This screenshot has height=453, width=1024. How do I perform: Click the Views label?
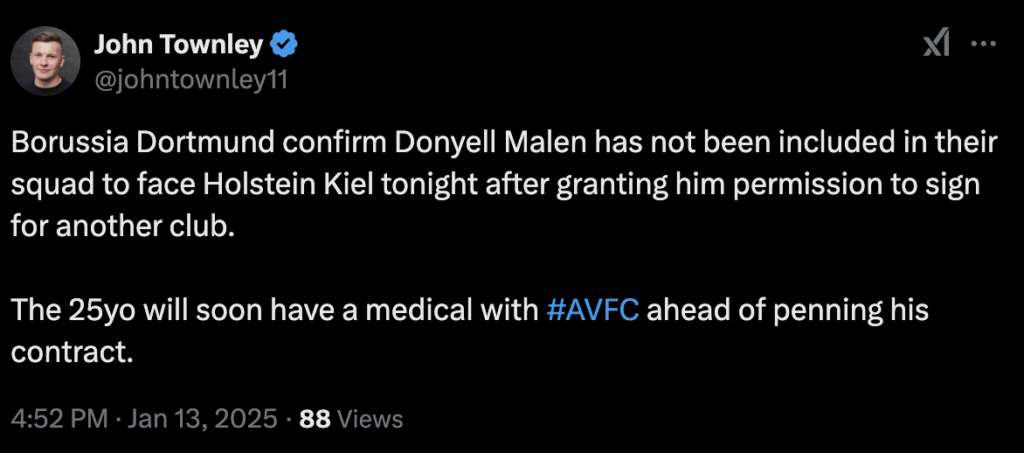click(370, 418)
